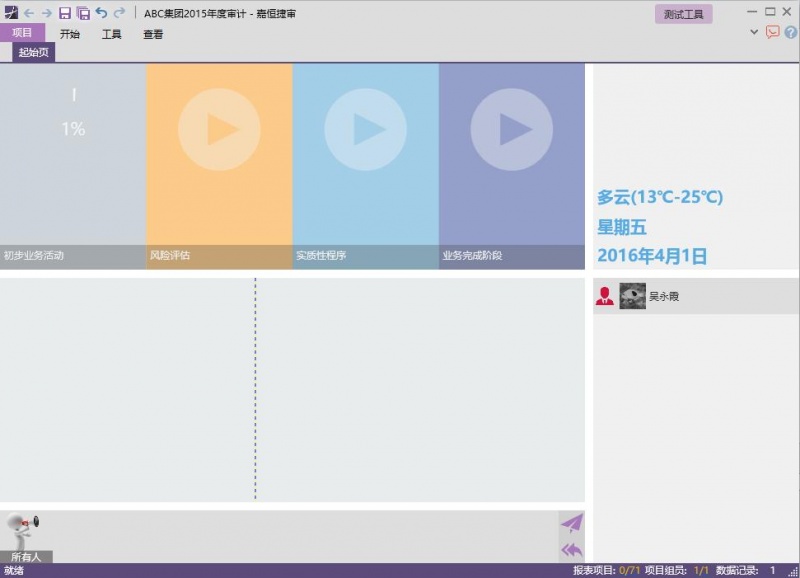
Task: Click the message input field
Action: click(x=305, y=536)
